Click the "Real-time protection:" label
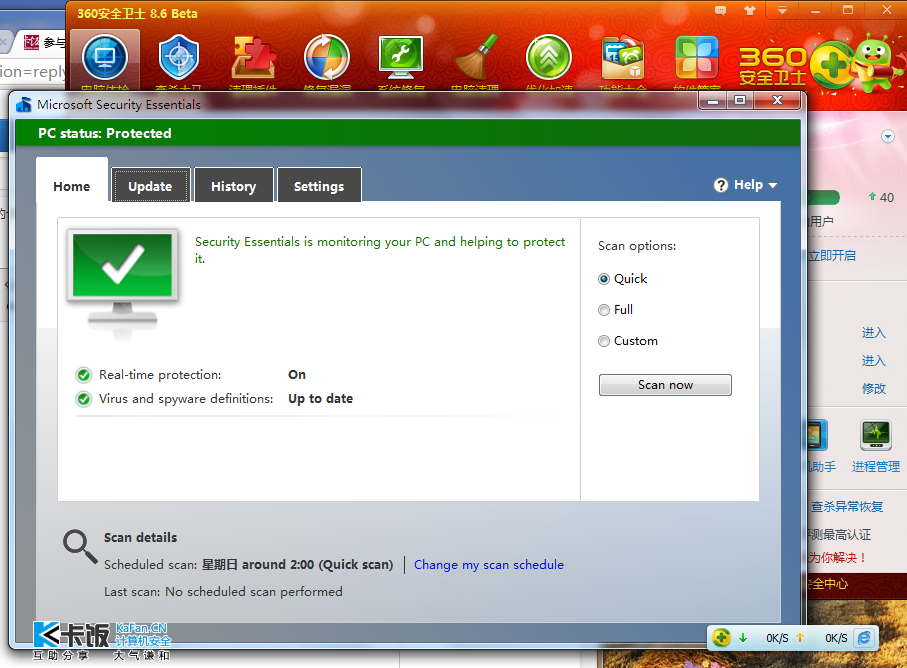The width and height of the screenshot is (907, 668). (160, 375)
